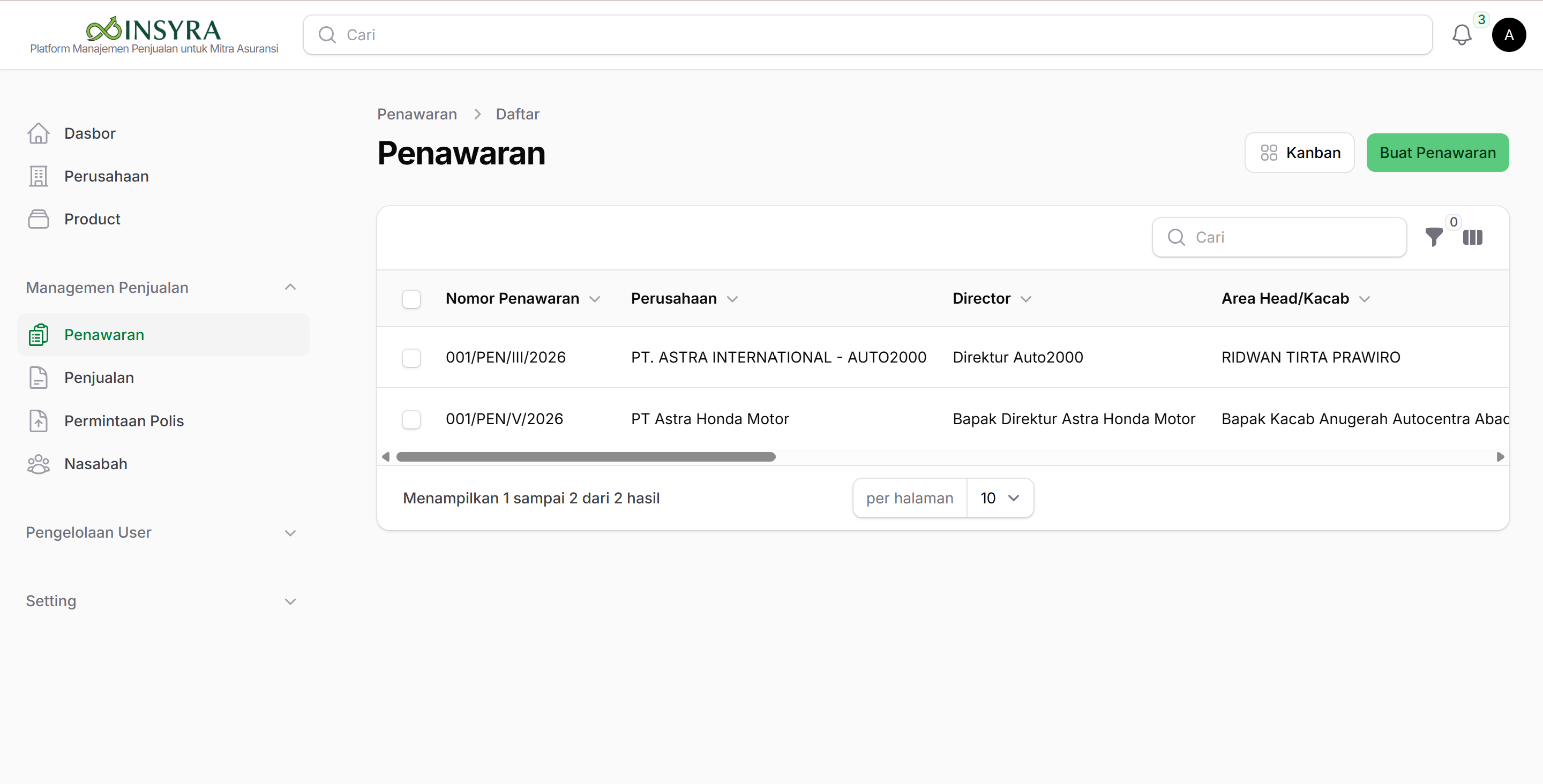The width and height of the screenshot is (1543, 784).
Task: Click the table search magnifier icon
Action: point(1176,237)
